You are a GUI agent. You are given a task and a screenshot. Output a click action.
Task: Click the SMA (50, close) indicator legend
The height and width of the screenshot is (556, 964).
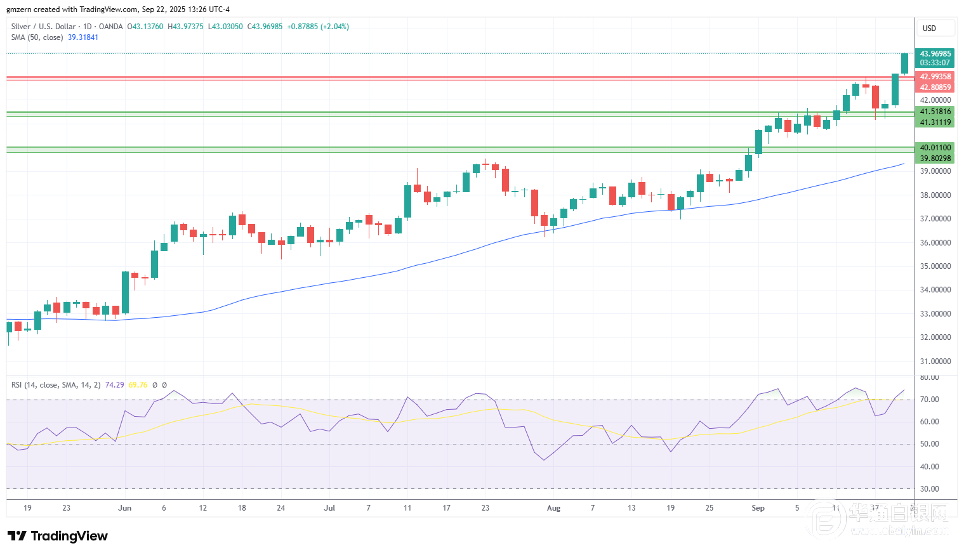37,38
